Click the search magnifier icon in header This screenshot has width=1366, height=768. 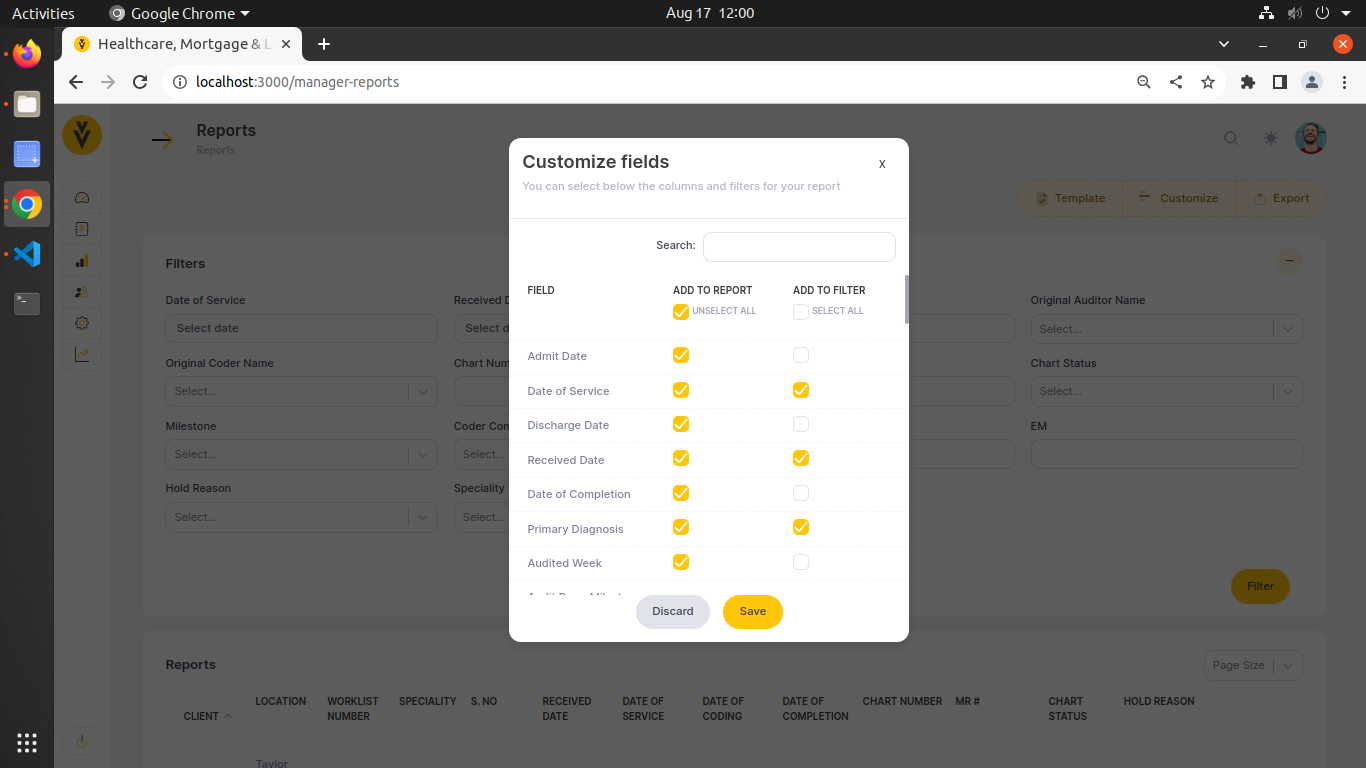(x=1231, y=138)
